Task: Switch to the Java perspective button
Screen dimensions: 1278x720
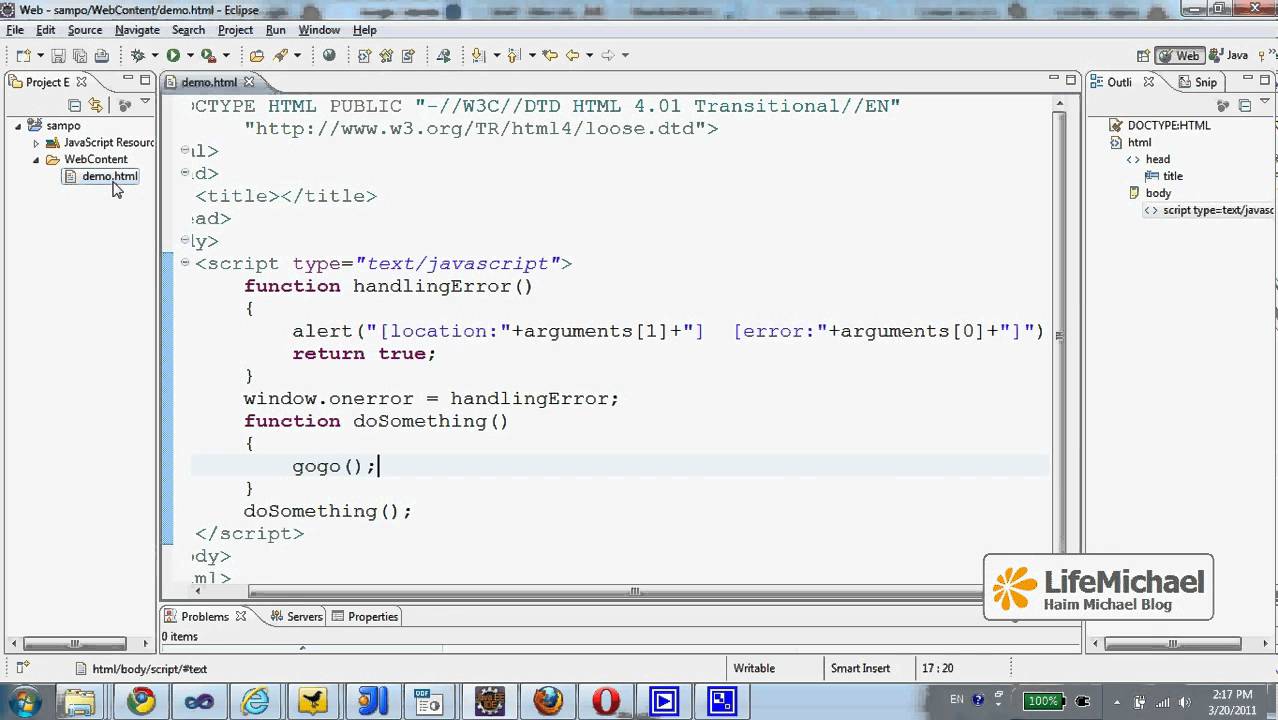Action: pos(1229,56)
